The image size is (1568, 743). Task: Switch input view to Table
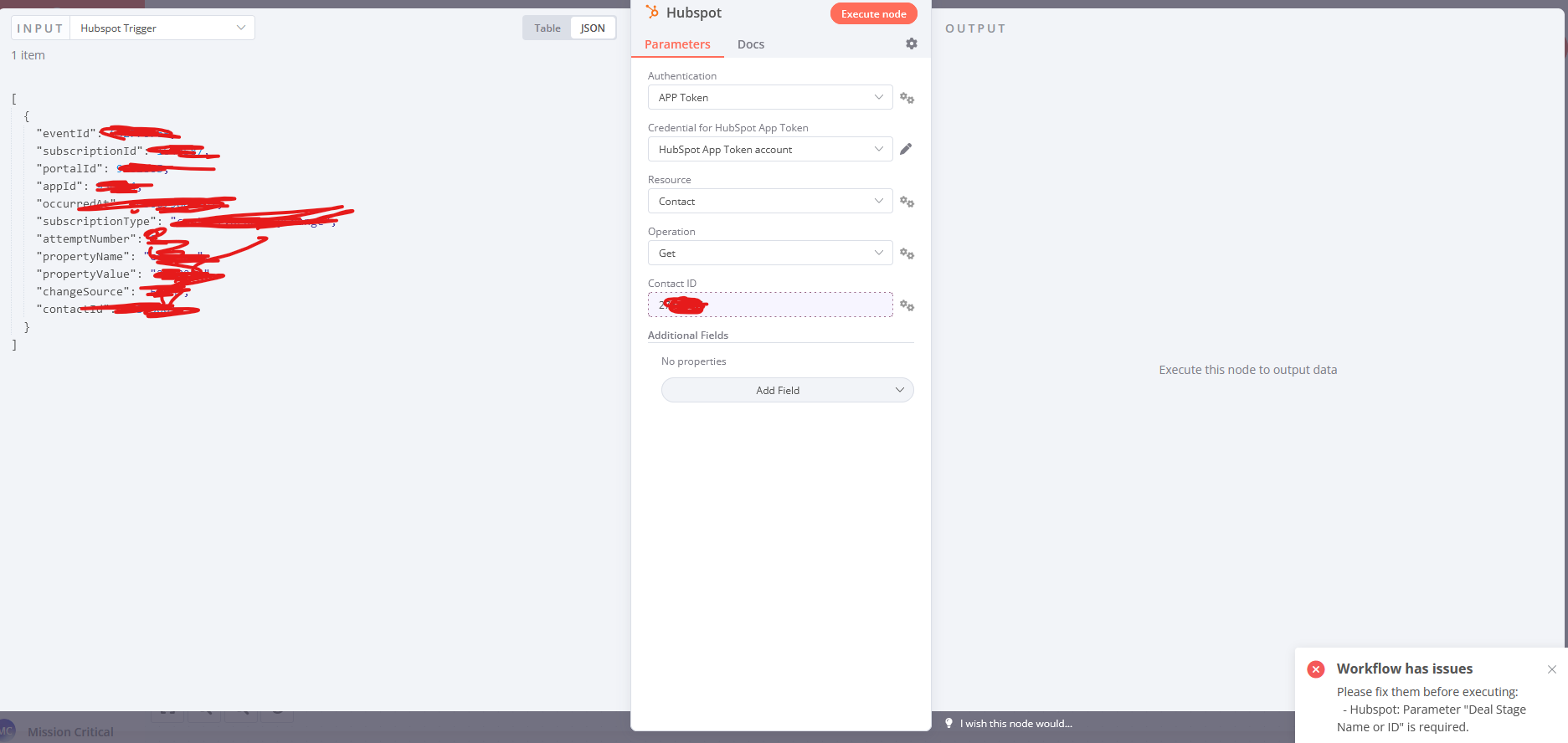(548, 28)
